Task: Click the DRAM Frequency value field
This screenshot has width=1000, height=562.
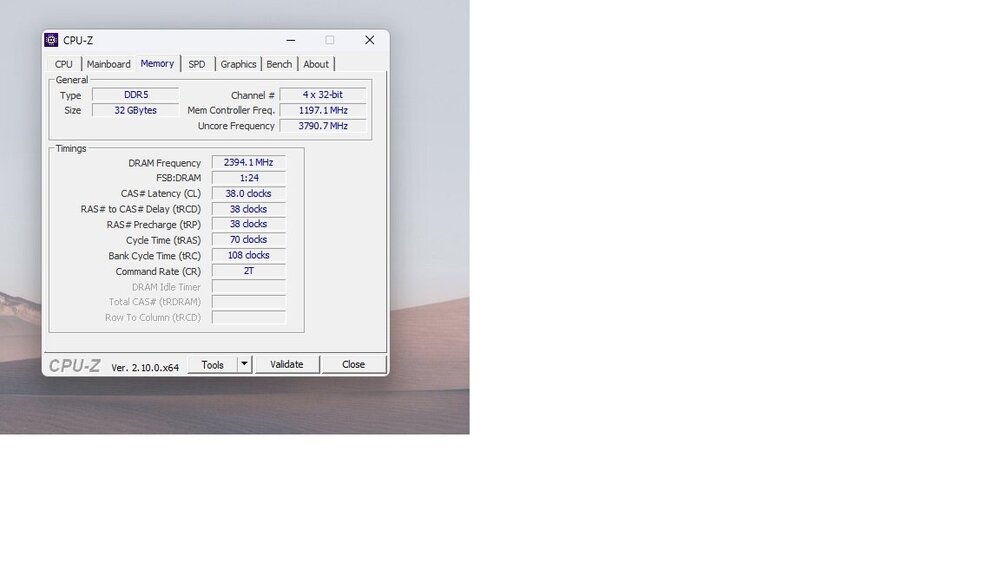Action: [x=248, y=163]
